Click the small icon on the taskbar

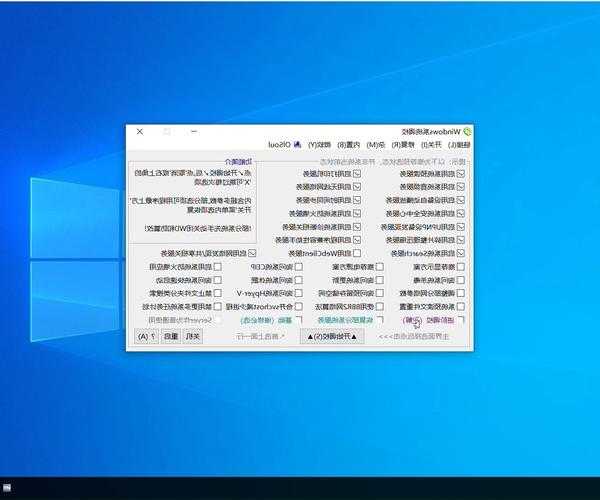click(x=7, y=489)
